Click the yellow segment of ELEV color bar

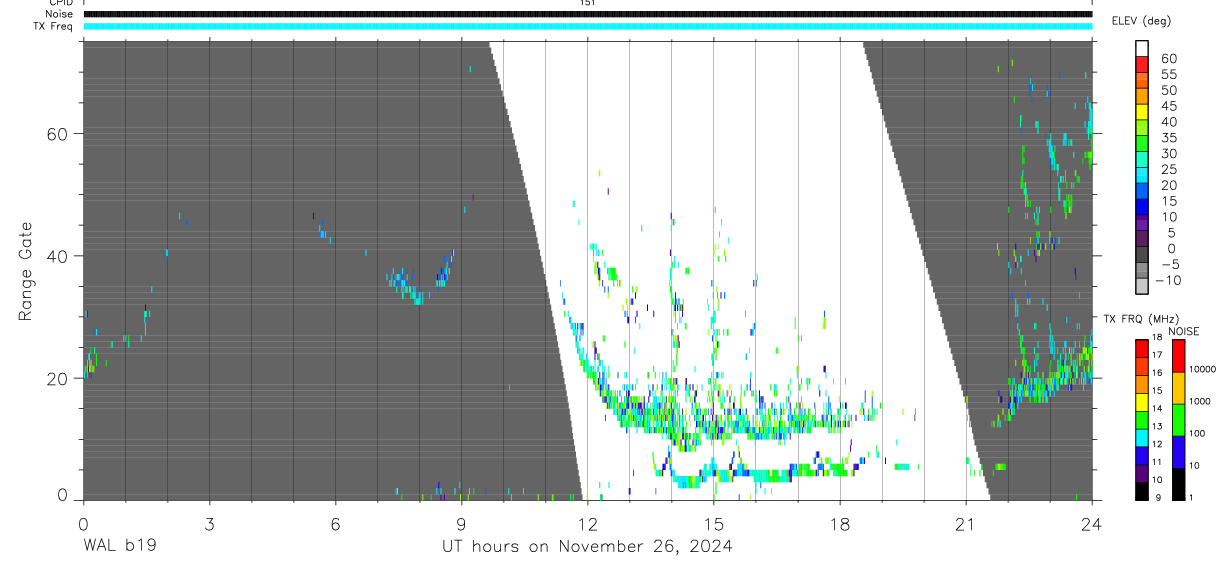click(x=1142, y=111)
